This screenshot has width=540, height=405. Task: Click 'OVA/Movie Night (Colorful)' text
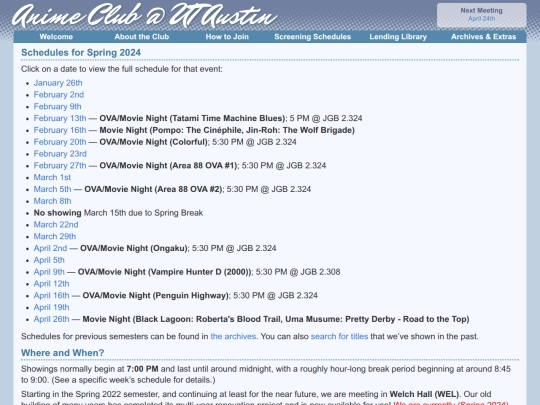153,142
